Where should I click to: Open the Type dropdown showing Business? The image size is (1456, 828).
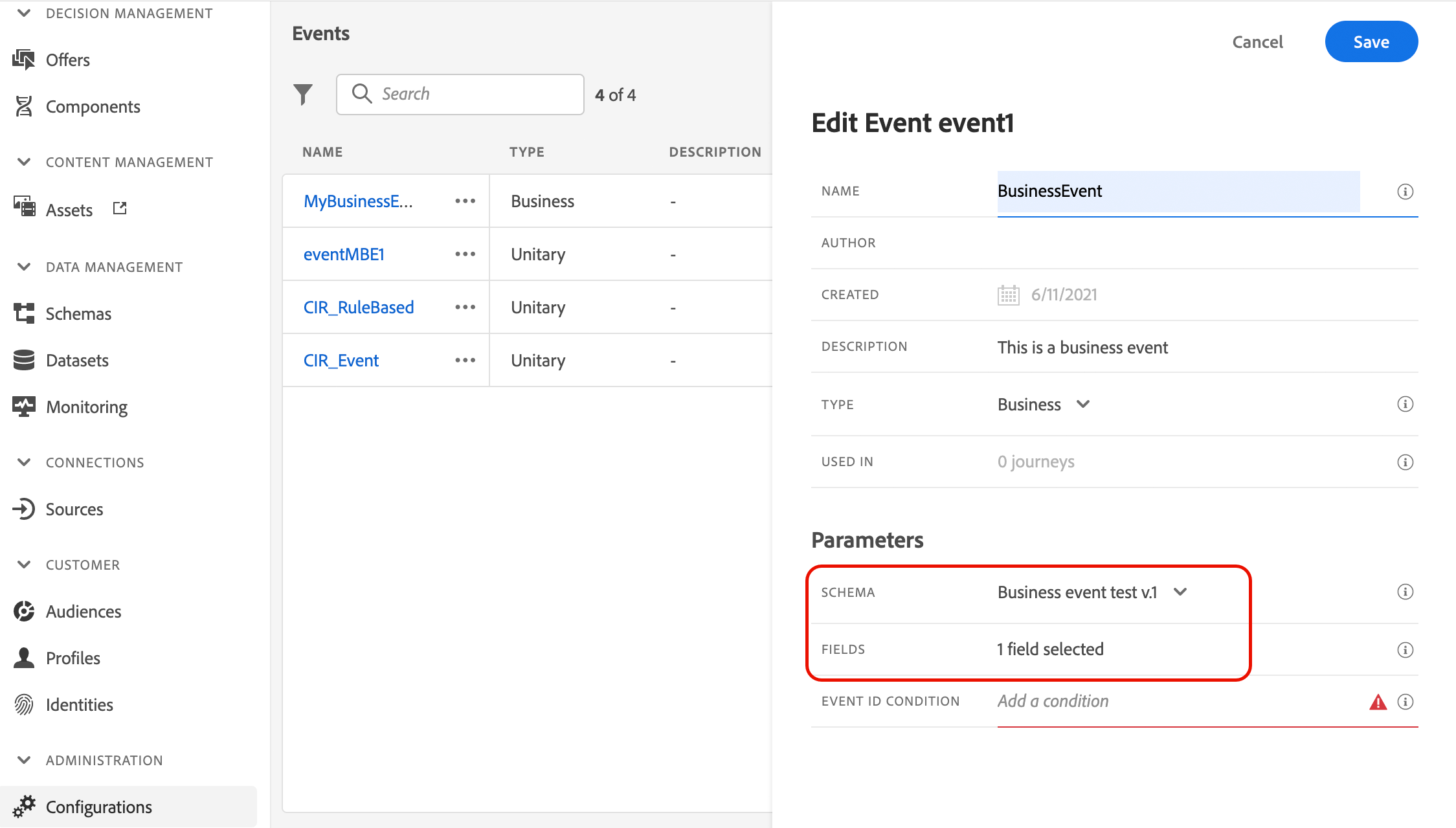(1044, 405)
